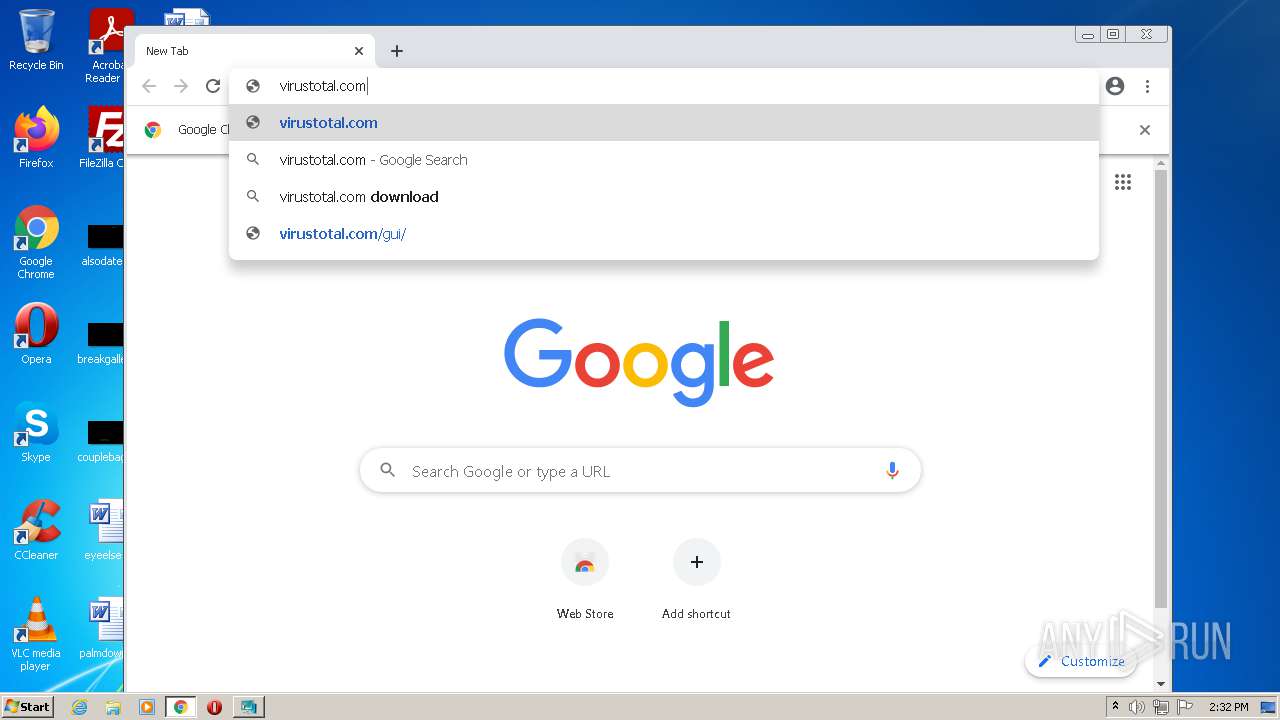Viewport: 1280px width, 720px height.
Task: Go back using the back arrow
Action: (x=149, y=86)
